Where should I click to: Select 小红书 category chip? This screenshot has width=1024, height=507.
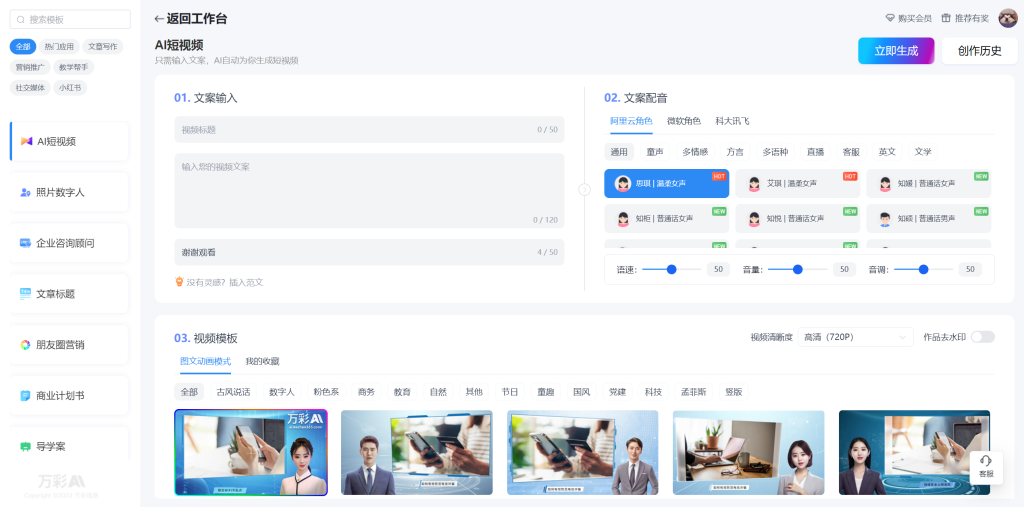(x=70, y=88)
